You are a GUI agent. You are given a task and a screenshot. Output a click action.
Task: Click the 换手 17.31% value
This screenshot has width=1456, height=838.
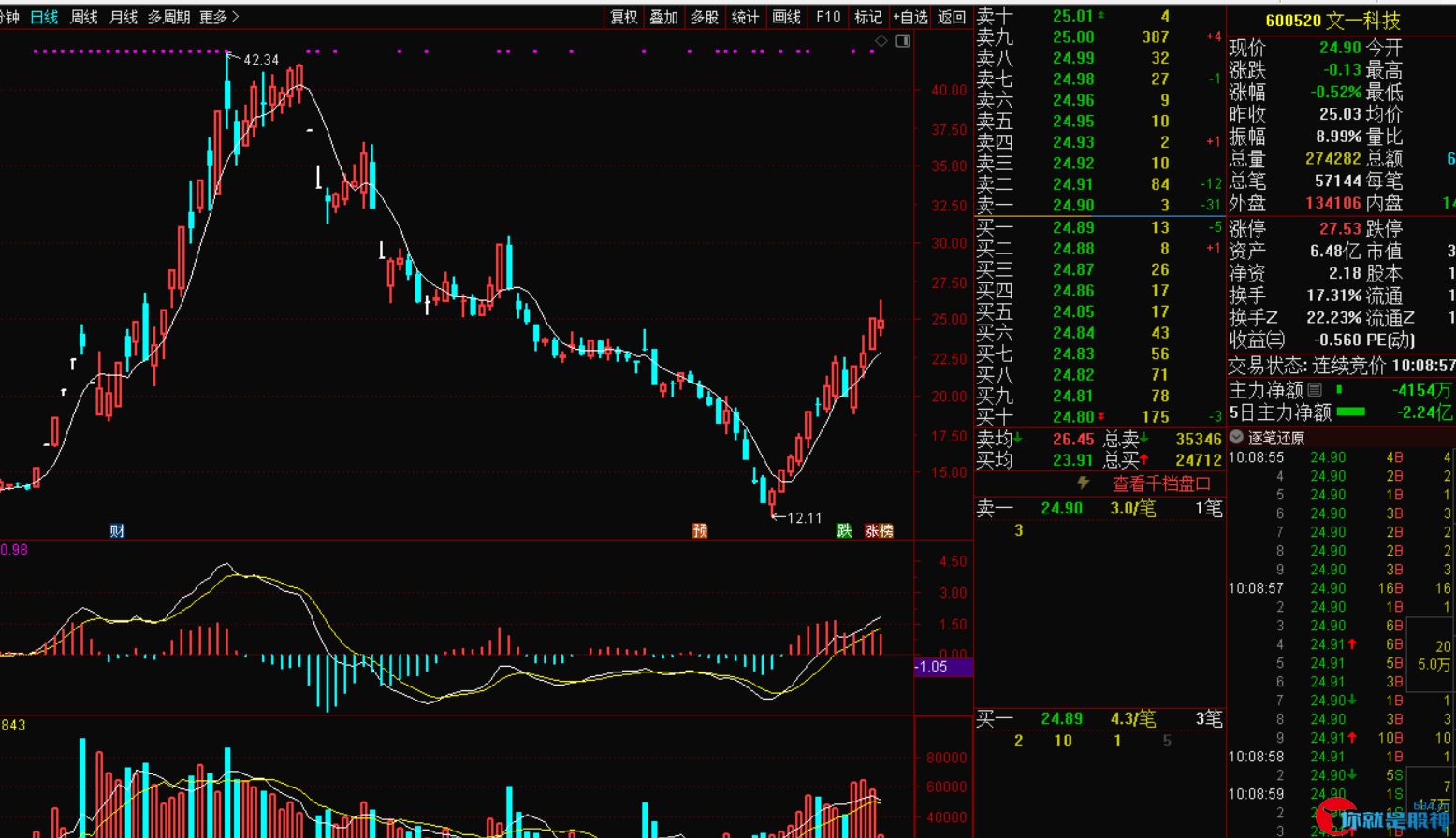click(1332, 296)
